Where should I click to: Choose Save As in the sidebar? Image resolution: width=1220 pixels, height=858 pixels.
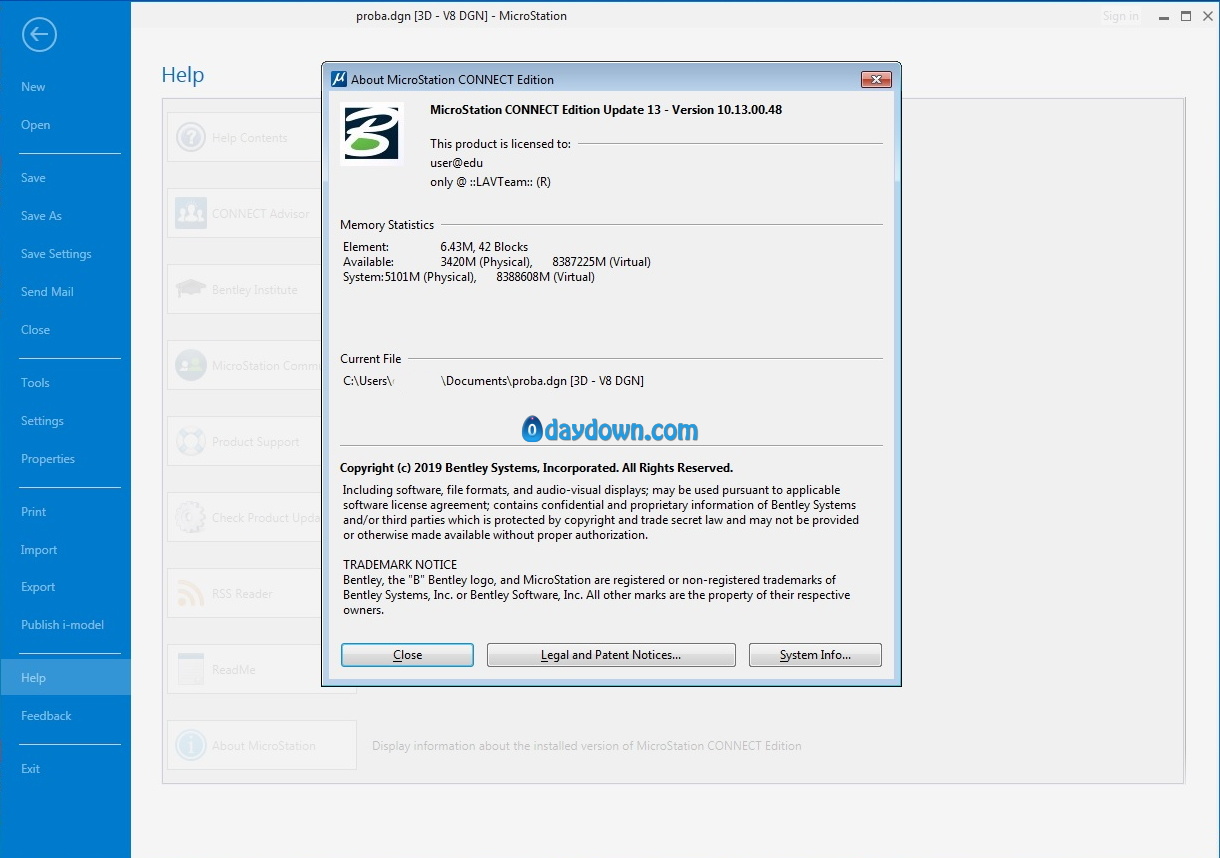(x=65, y=216)
